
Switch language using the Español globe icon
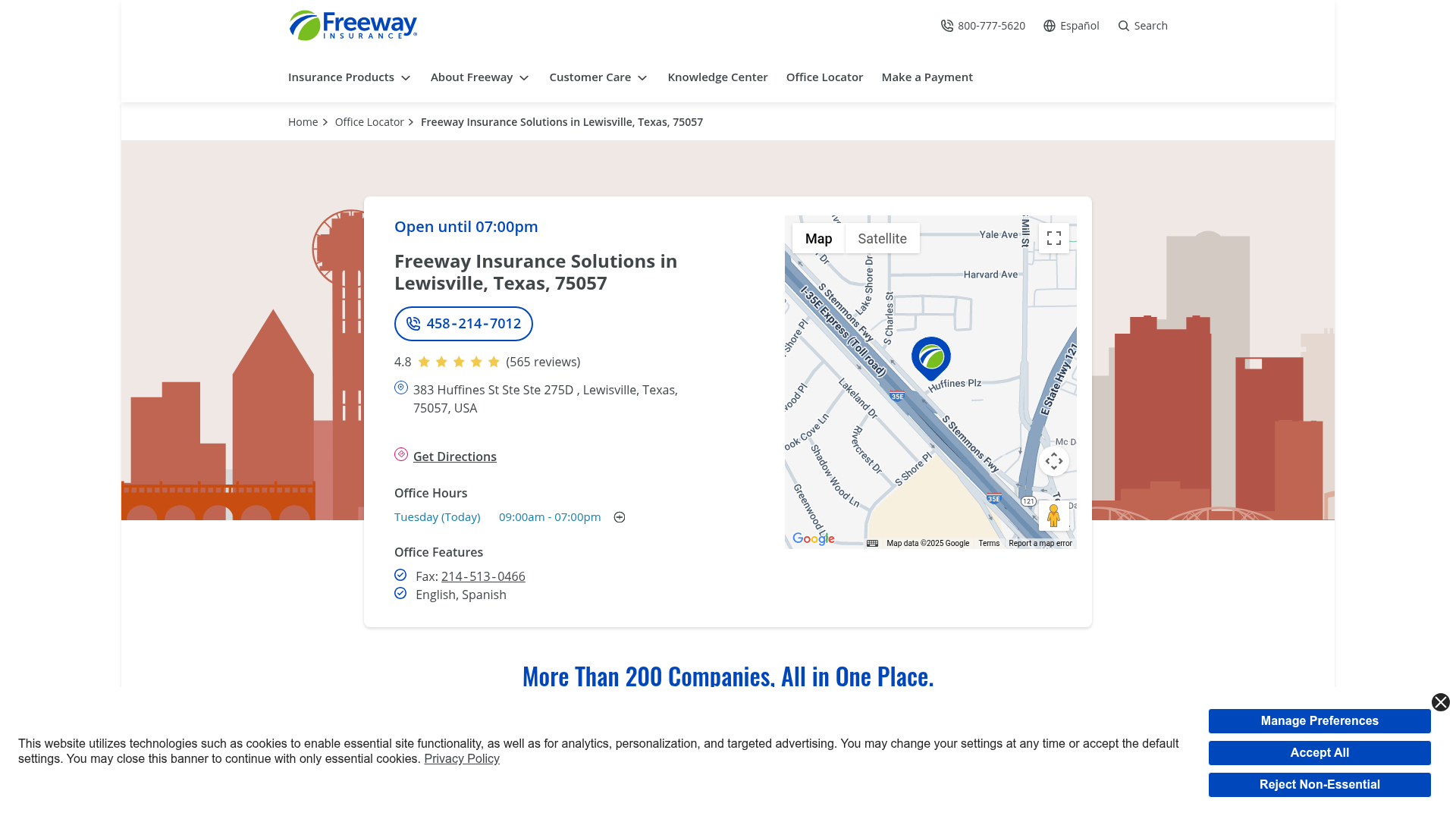click(x=1049, y=25)
